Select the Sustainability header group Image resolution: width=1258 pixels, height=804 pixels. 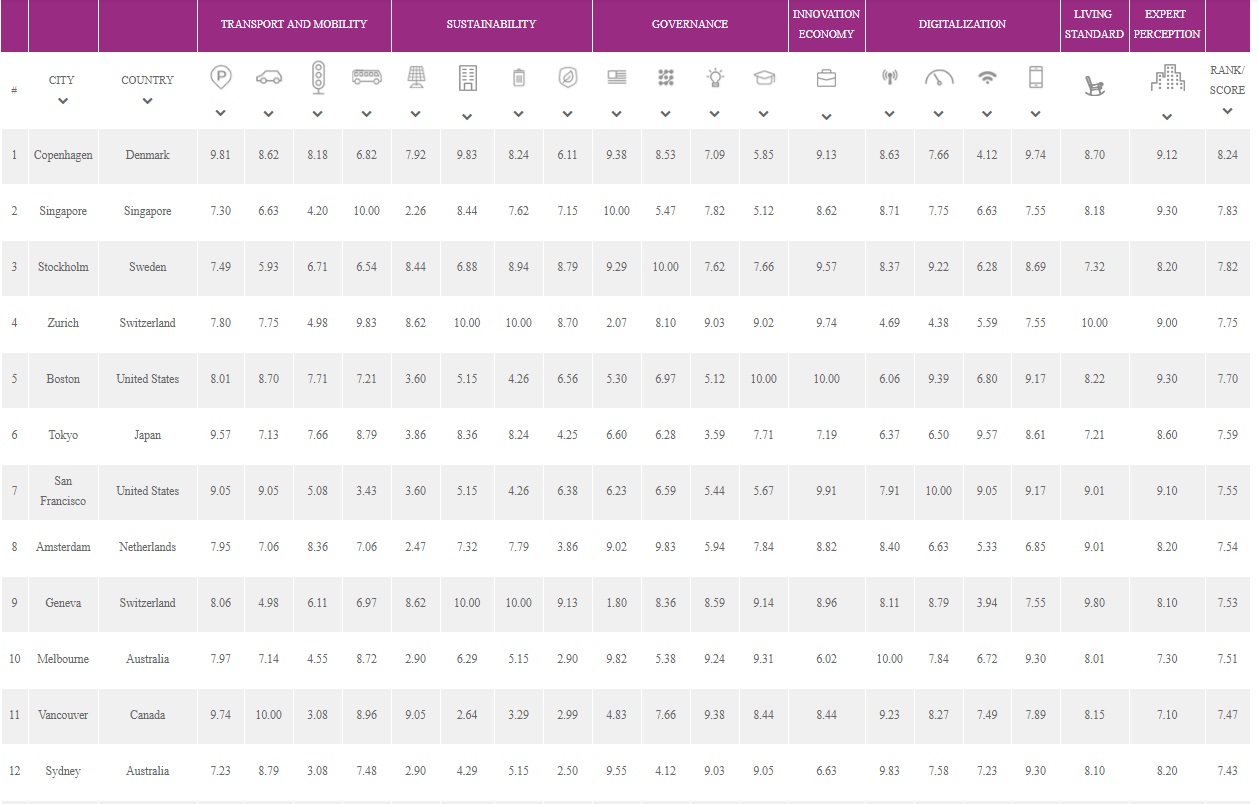(491, 24)
